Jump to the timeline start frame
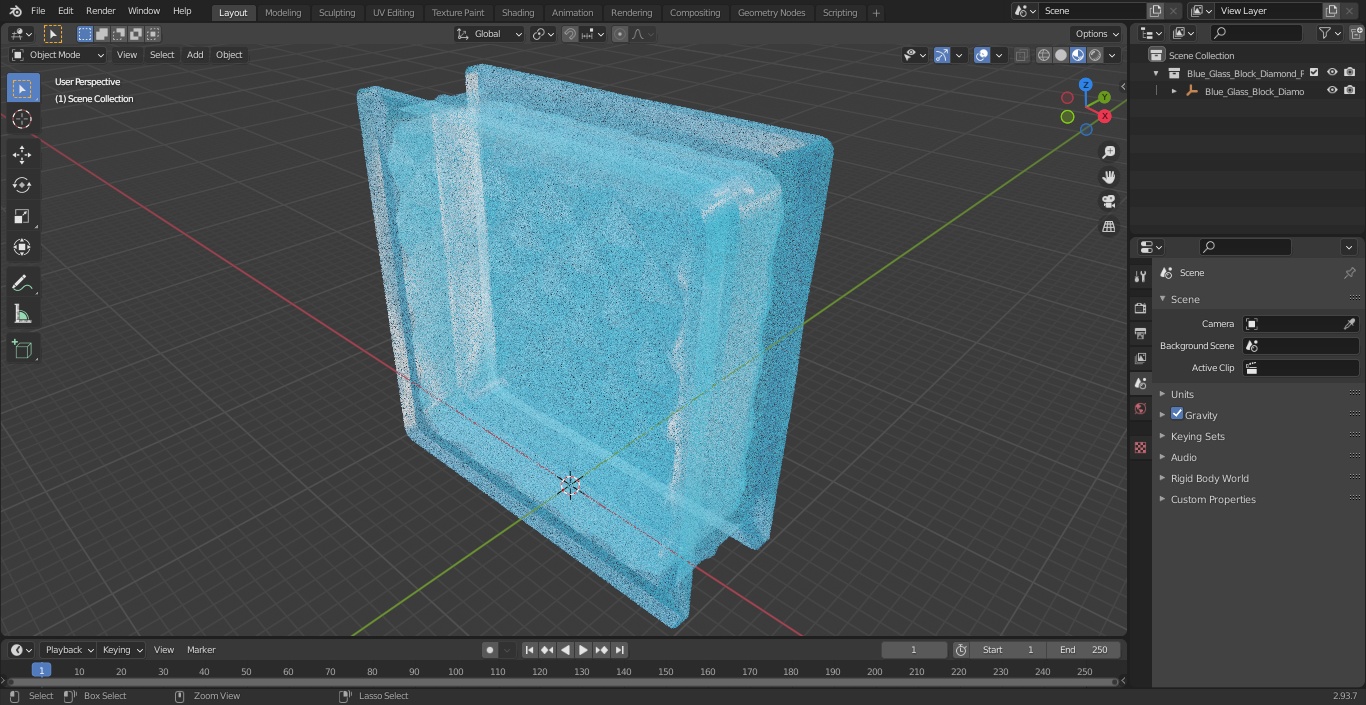The height and width of the screenshot is (705, 1366). coord(530,650)
